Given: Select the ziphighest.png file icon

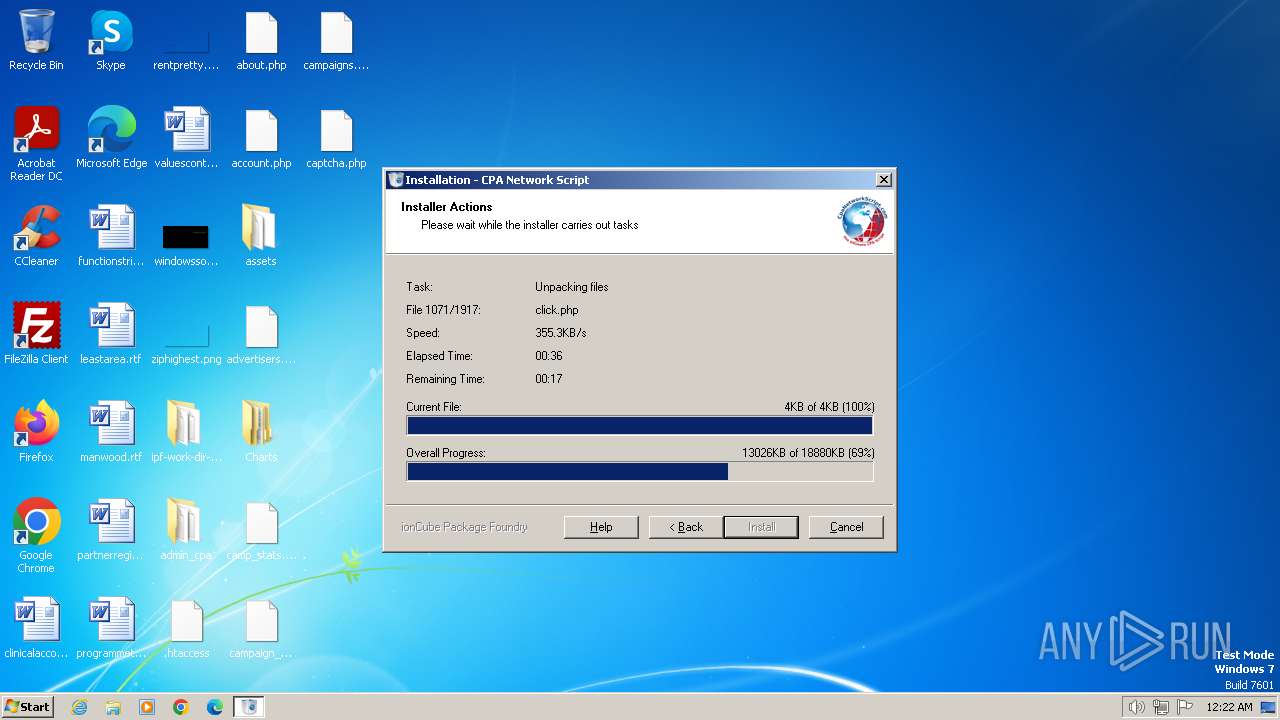Looking at the screenshot, I should (186, 334).
